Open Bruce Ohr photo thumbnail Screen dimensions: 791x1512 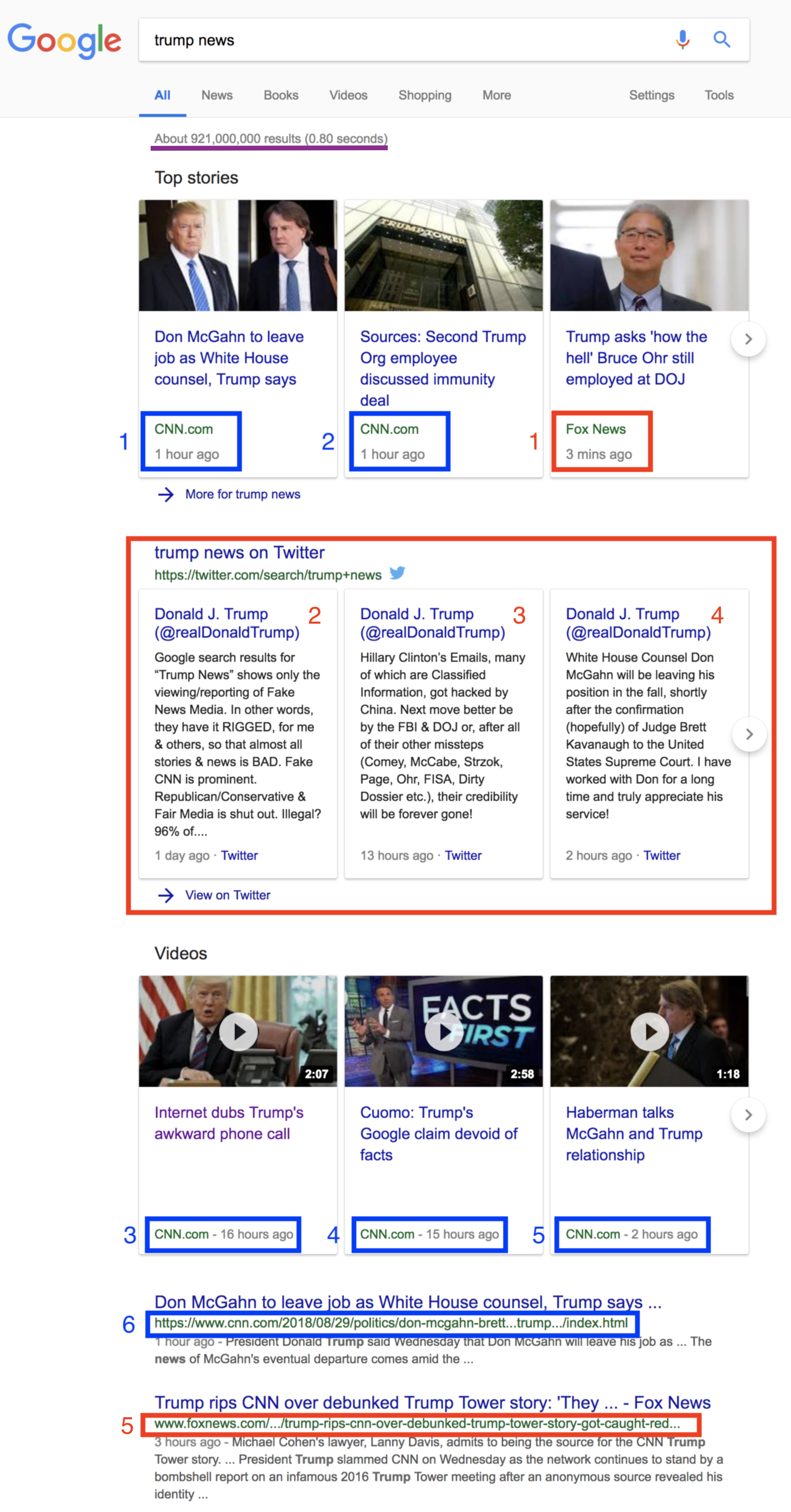point(650,256)
